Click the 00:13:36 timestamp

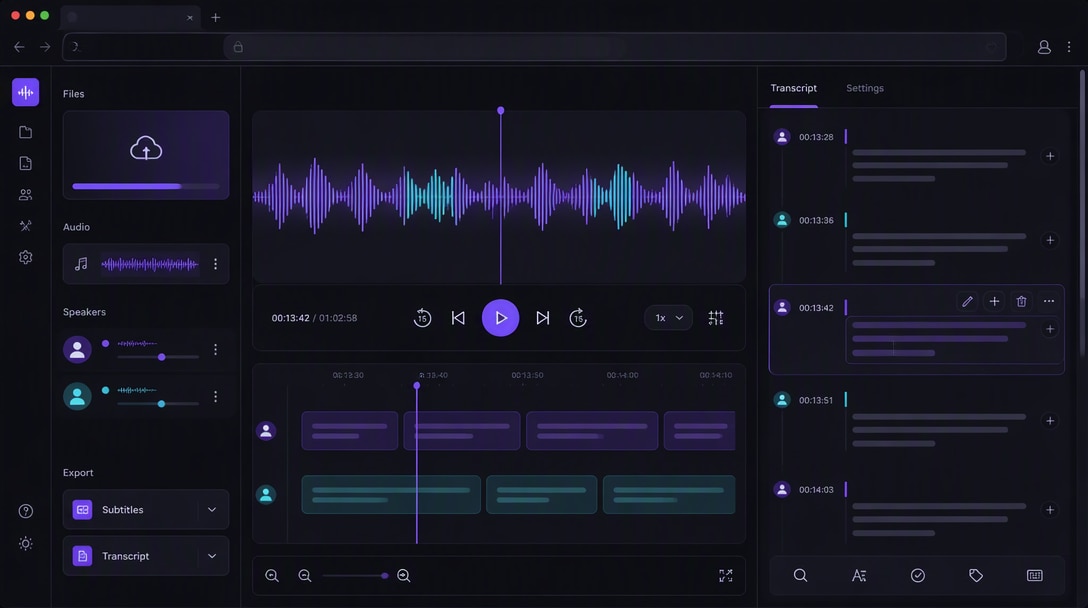tap(816, 220)
